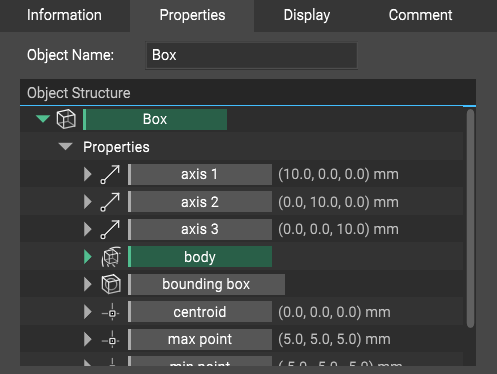Select the green body property label
The image size is (497, 374).
[200, 257]
